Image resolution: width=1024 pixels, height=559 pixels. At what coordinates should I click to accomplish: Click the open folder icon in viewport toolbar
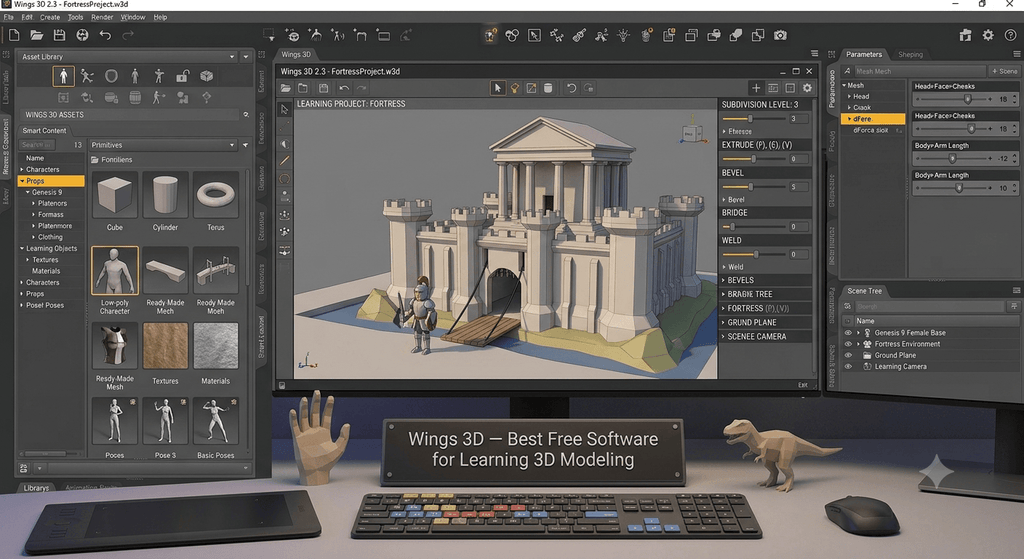(285, 88)
